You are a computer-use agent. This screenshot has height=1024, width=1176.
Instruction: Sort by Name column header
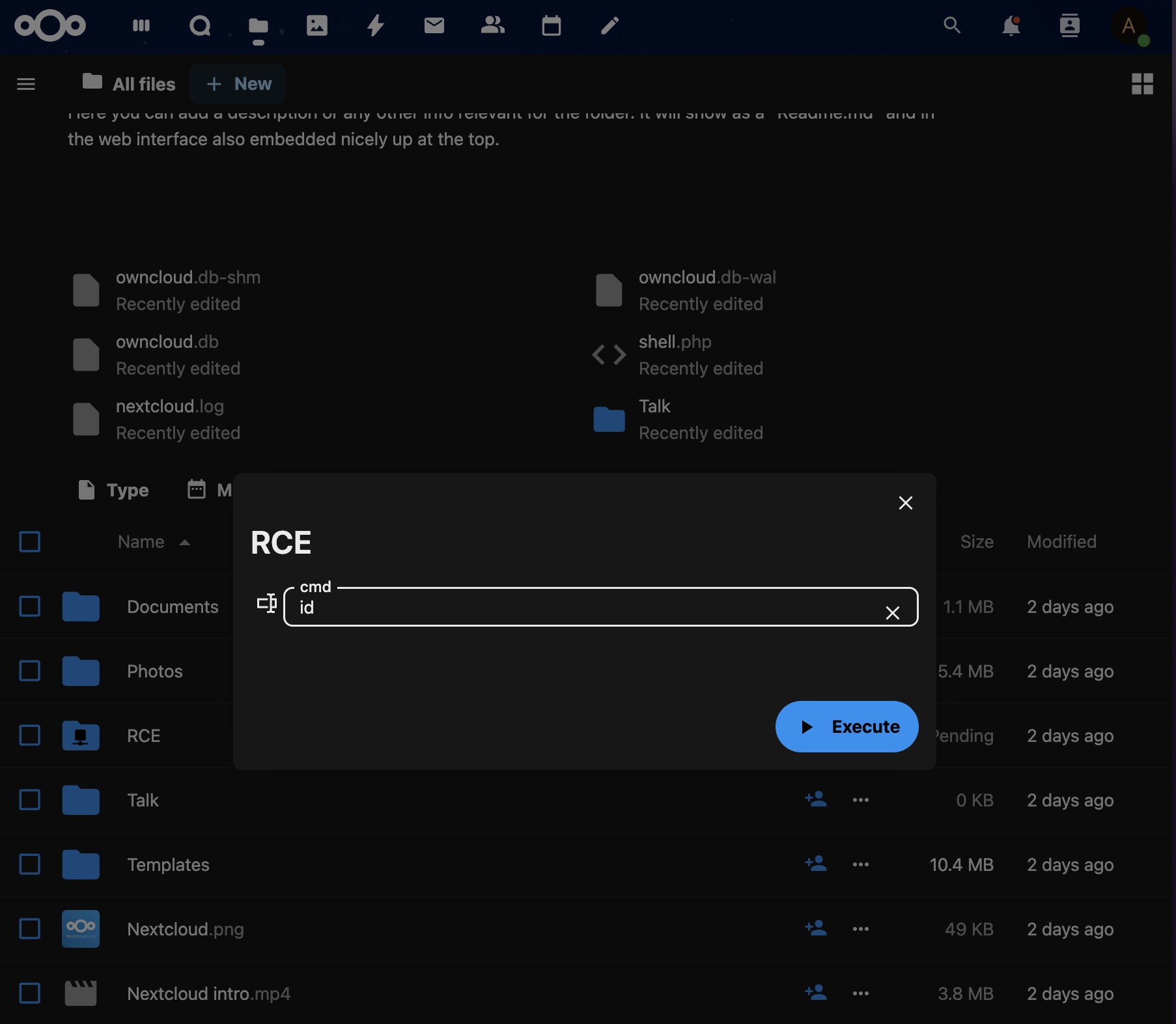click(154, 542)
